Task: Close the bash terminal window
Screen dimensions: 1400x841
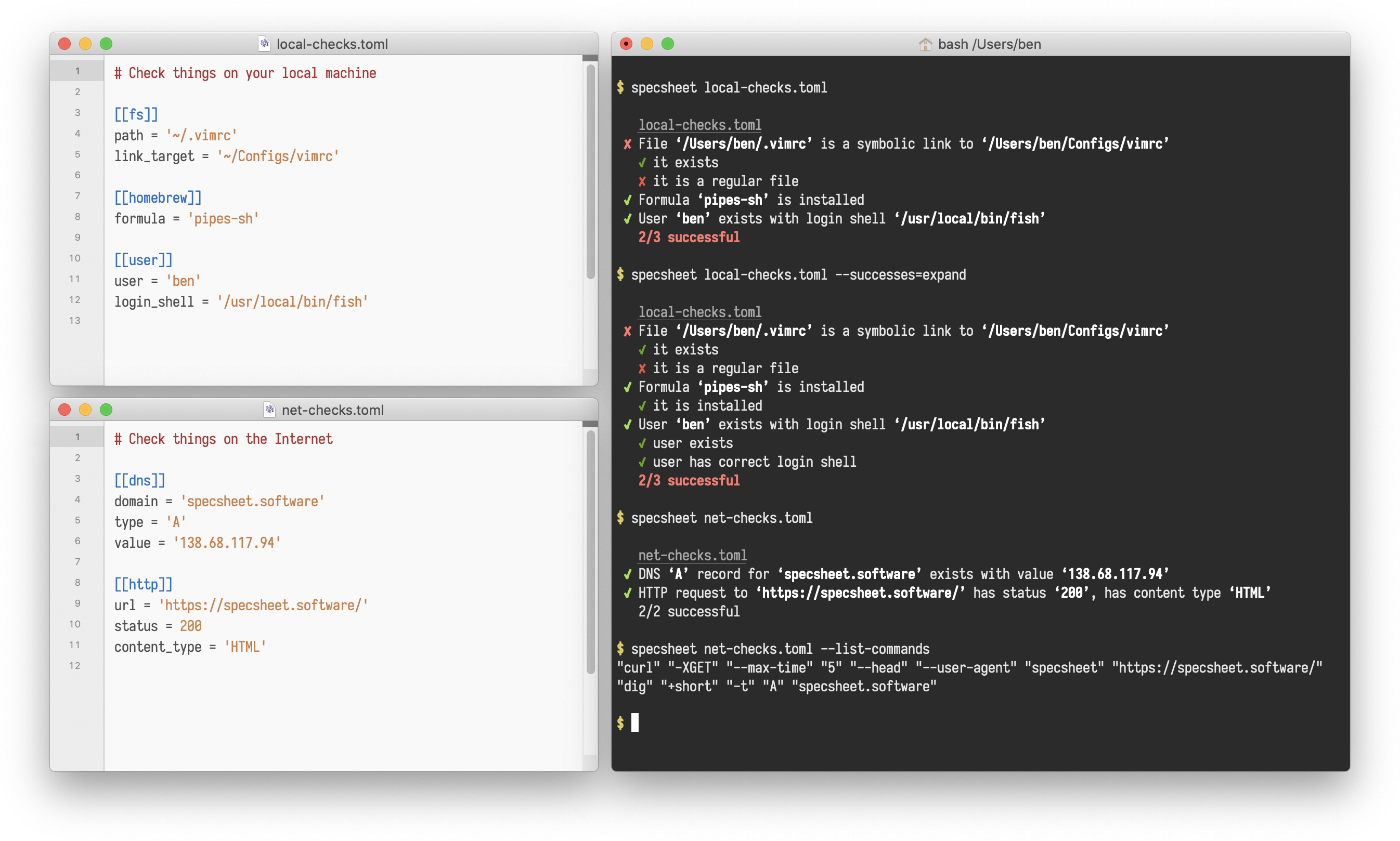Action: 626,44
